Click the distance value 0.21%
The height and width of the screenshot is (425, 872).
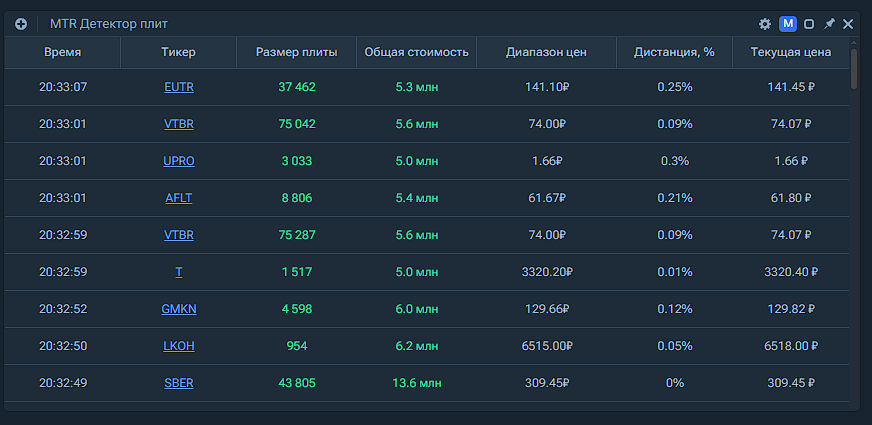(x=675, y=198)
